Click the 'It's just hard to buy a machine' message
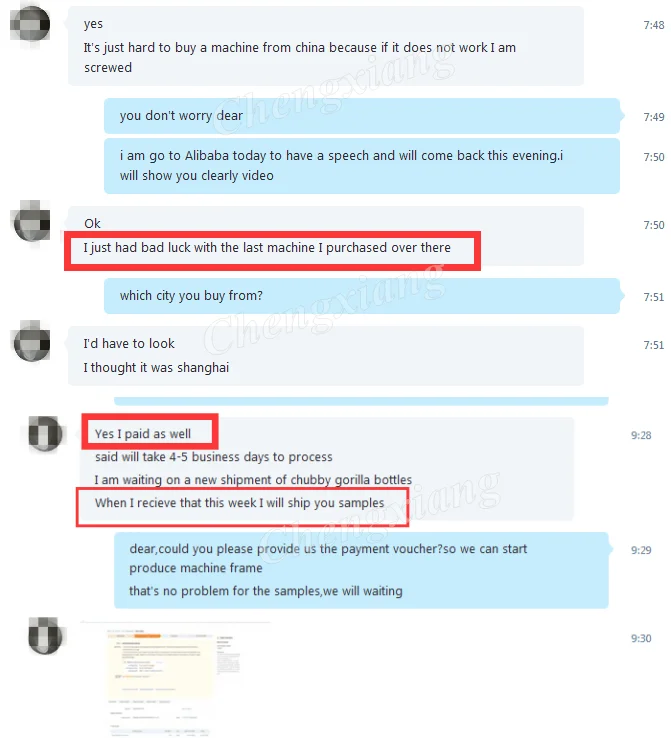This screenshot has width=671, height=738. tap(300, 57)
